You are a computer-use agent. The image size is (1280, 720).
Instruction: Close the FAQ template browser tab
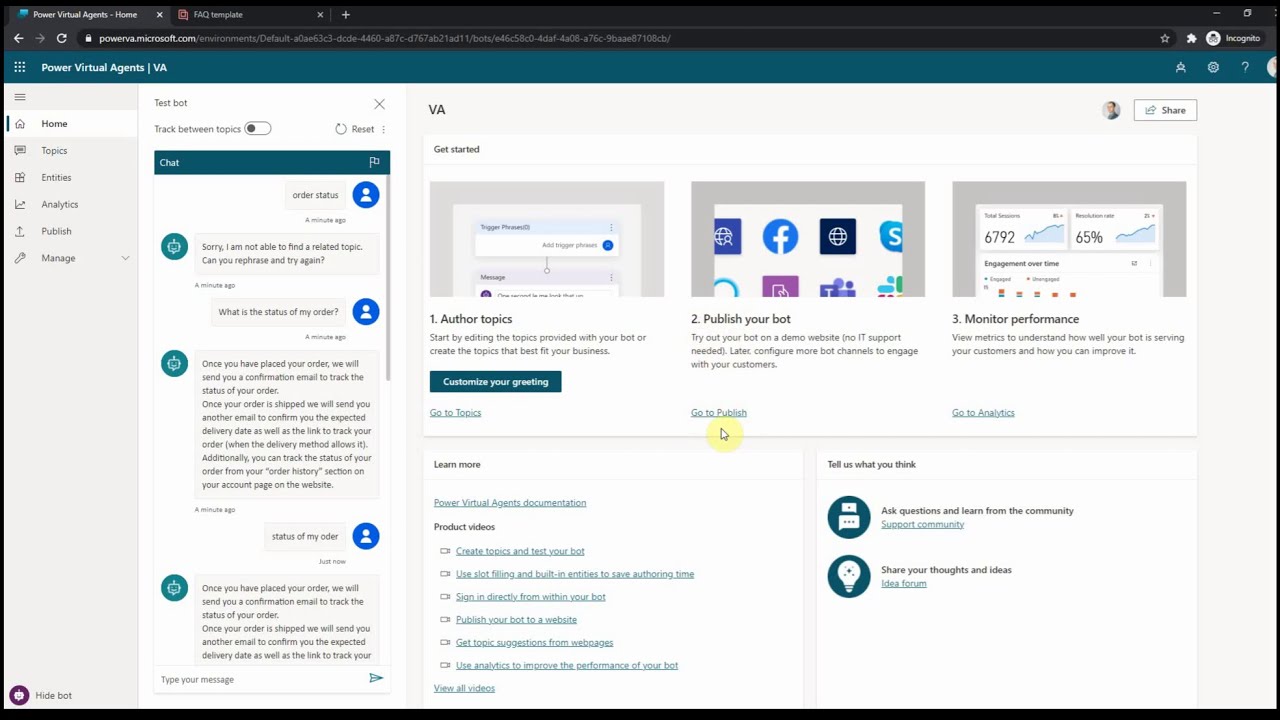(x=320, y=14)
